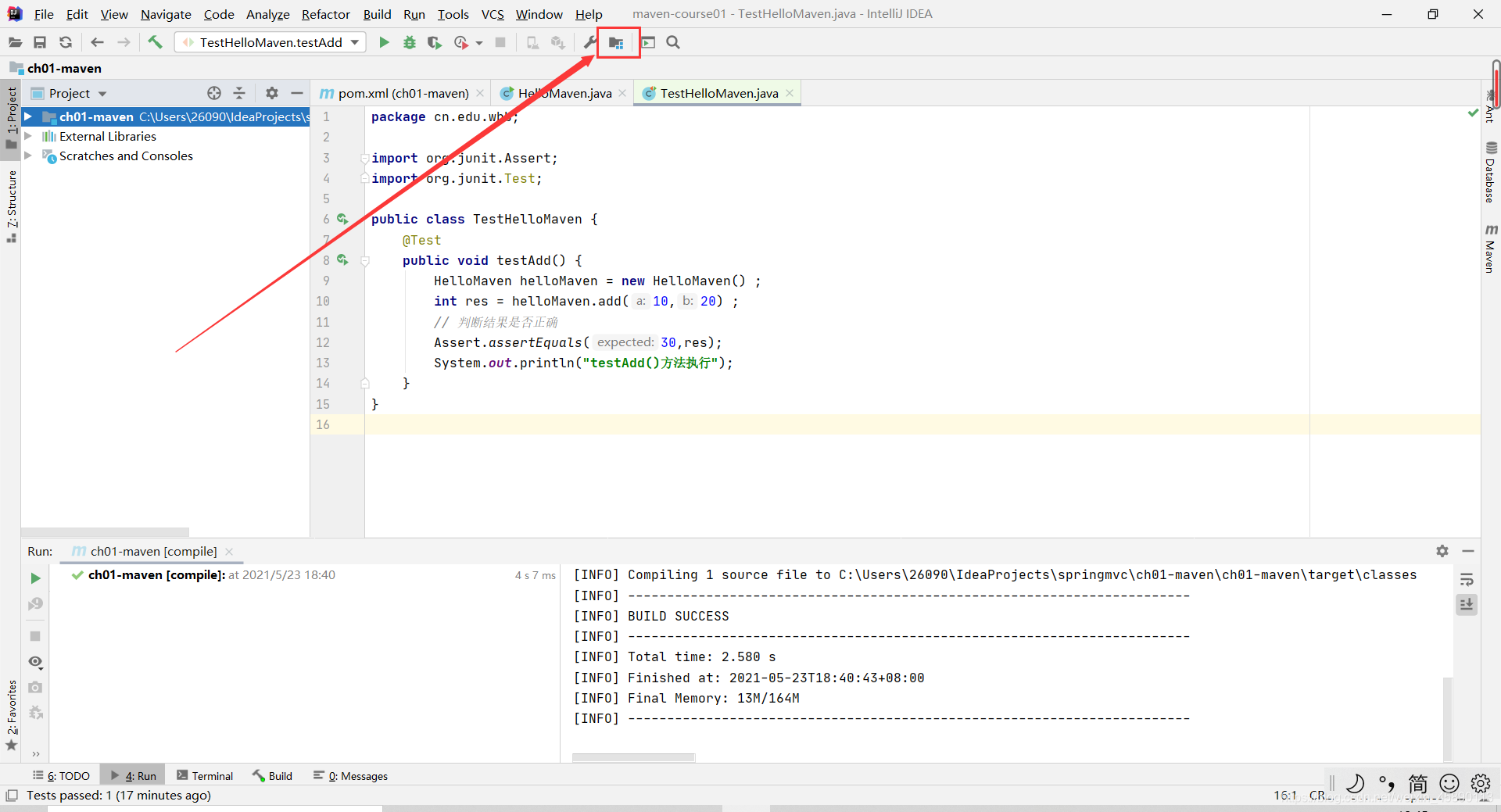Rerun the Maven compile with green arrow

[x=35, y=578]
